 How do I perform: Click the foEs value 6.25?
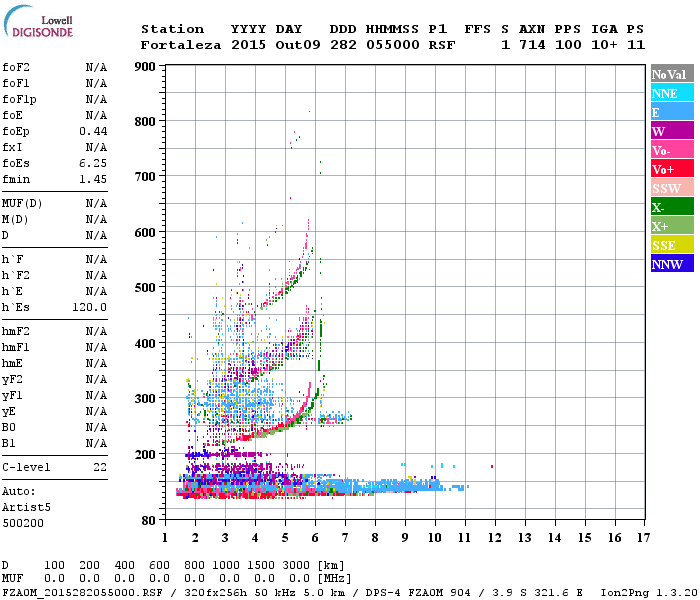[x=93, y=163]
